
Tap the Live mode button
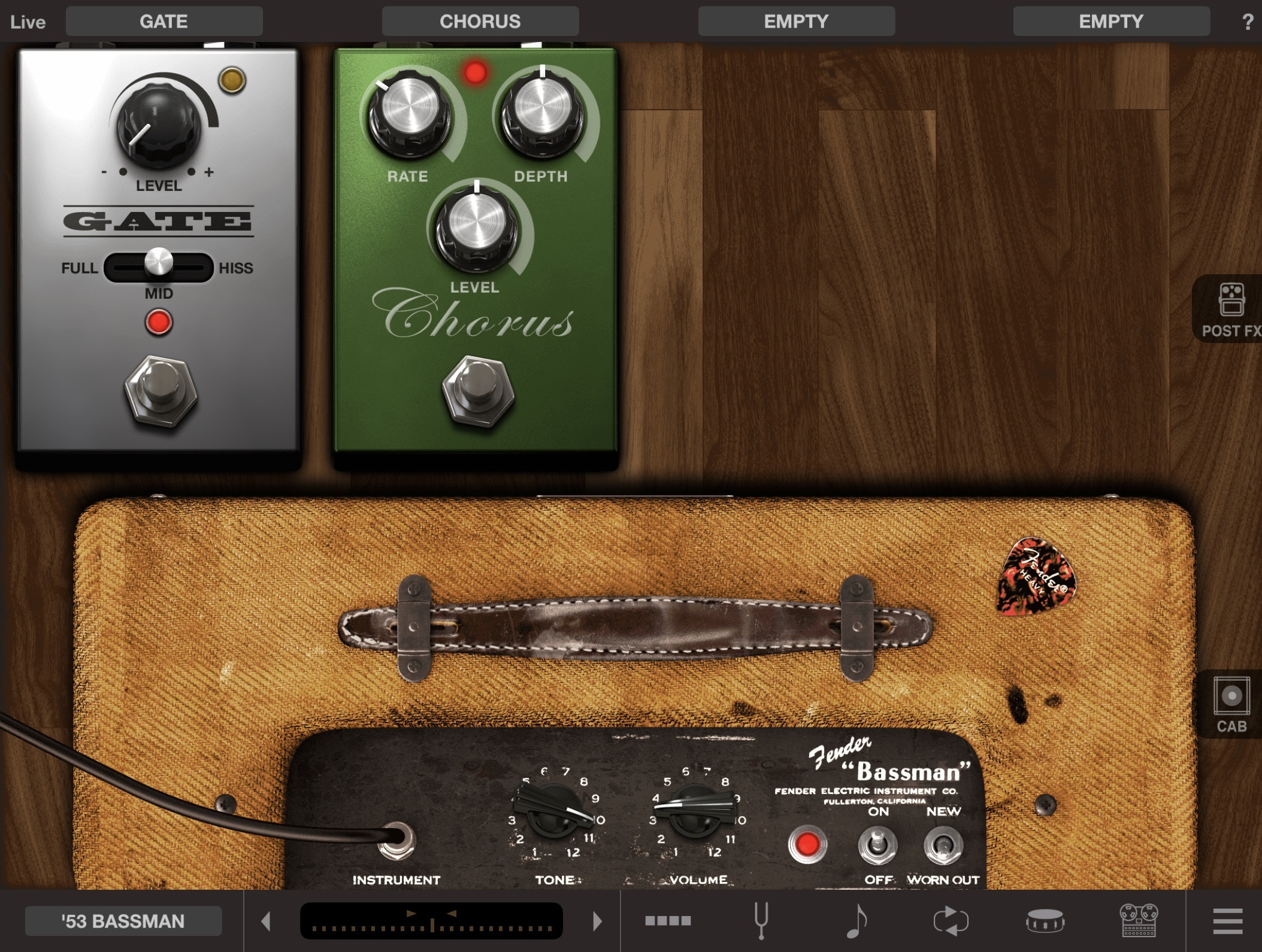(x=28, y=22)
